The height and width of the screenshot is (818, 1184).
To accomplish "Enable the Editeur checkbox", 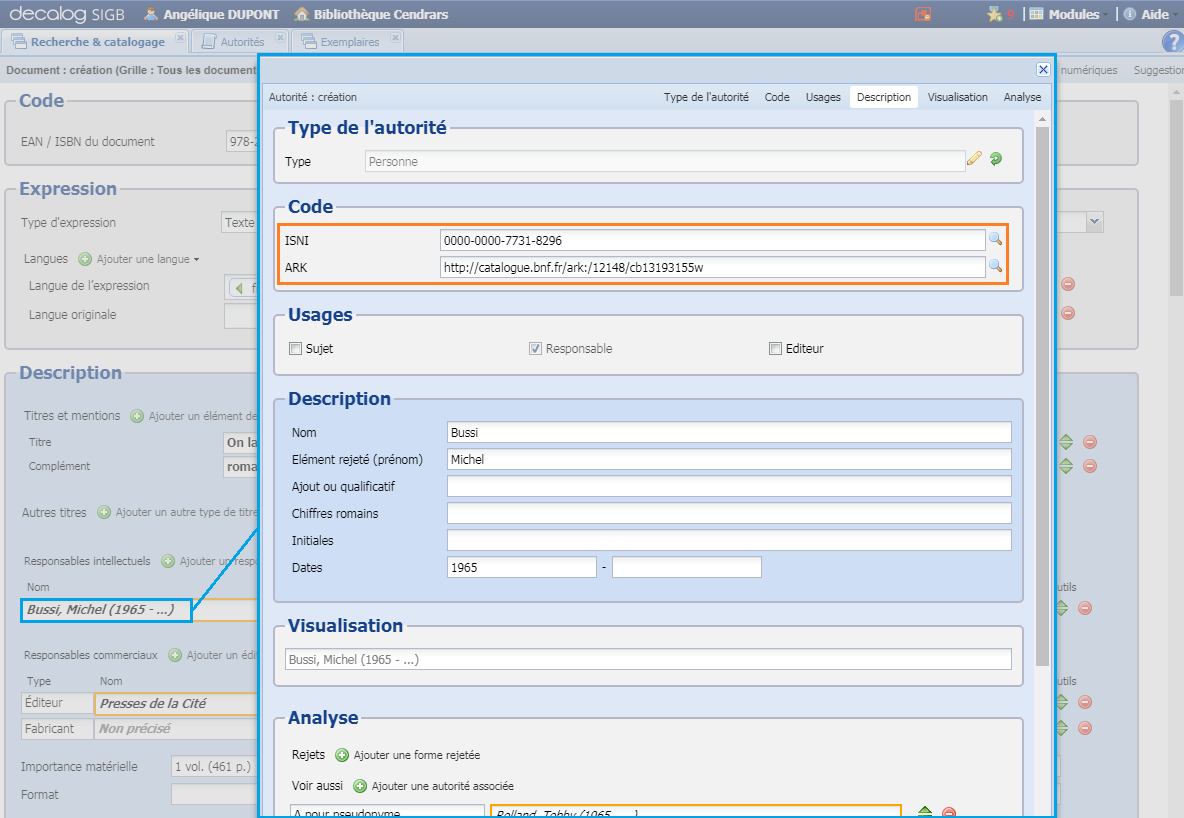I will 775,348.
